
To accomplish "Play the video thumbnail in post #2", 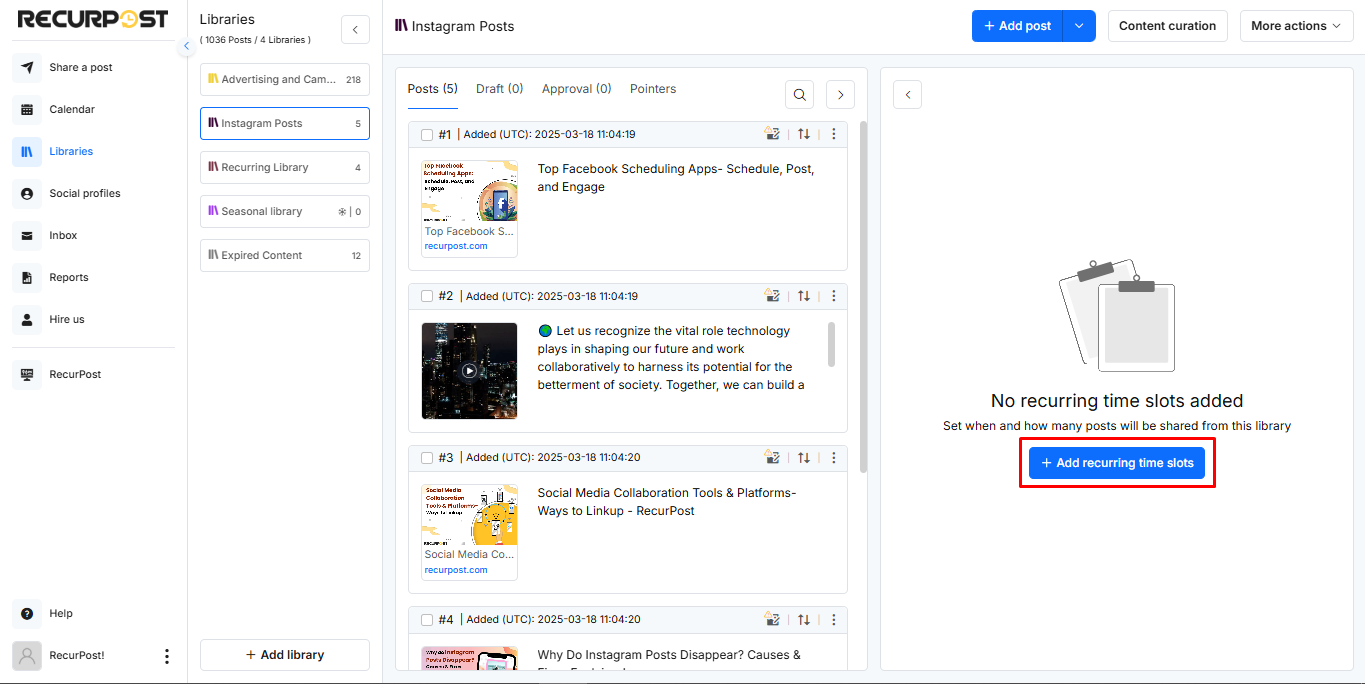I will tap(469, 370).
